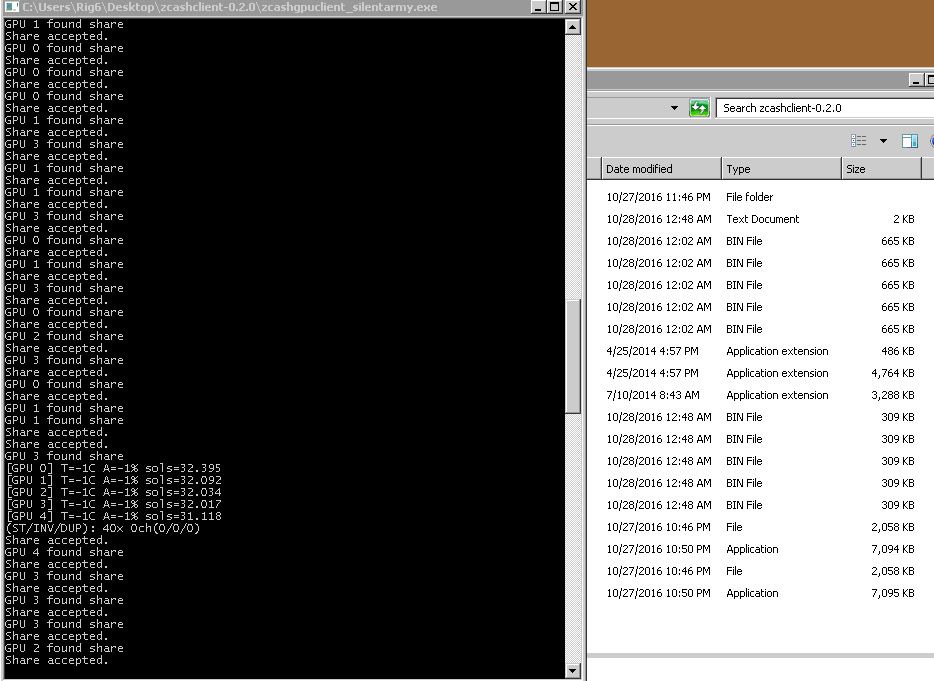Image resolution: width=934 pixels, height=681 pixels.
Task: Toggle the preview pane icon in Explorer
Action: pyautogui.click(x=910, y=141)
